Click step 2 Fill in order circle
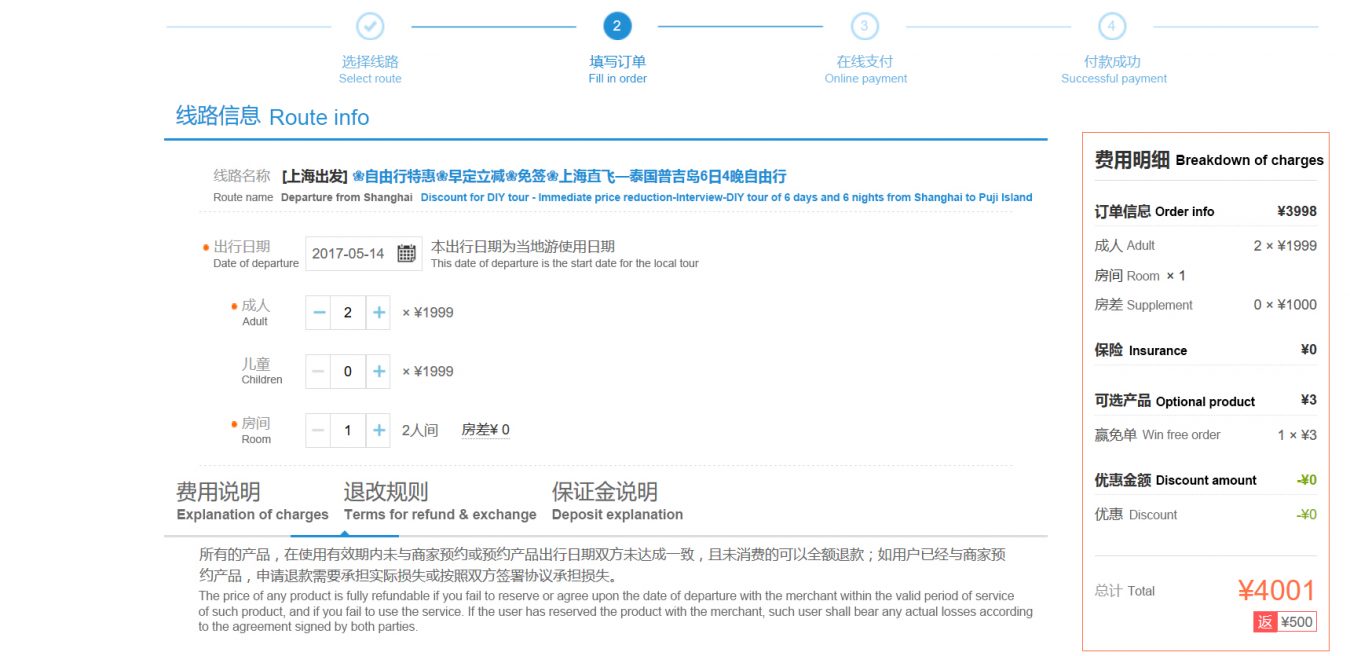The width and height of the screenshot is (1350, 656). (x=617, y=26)
